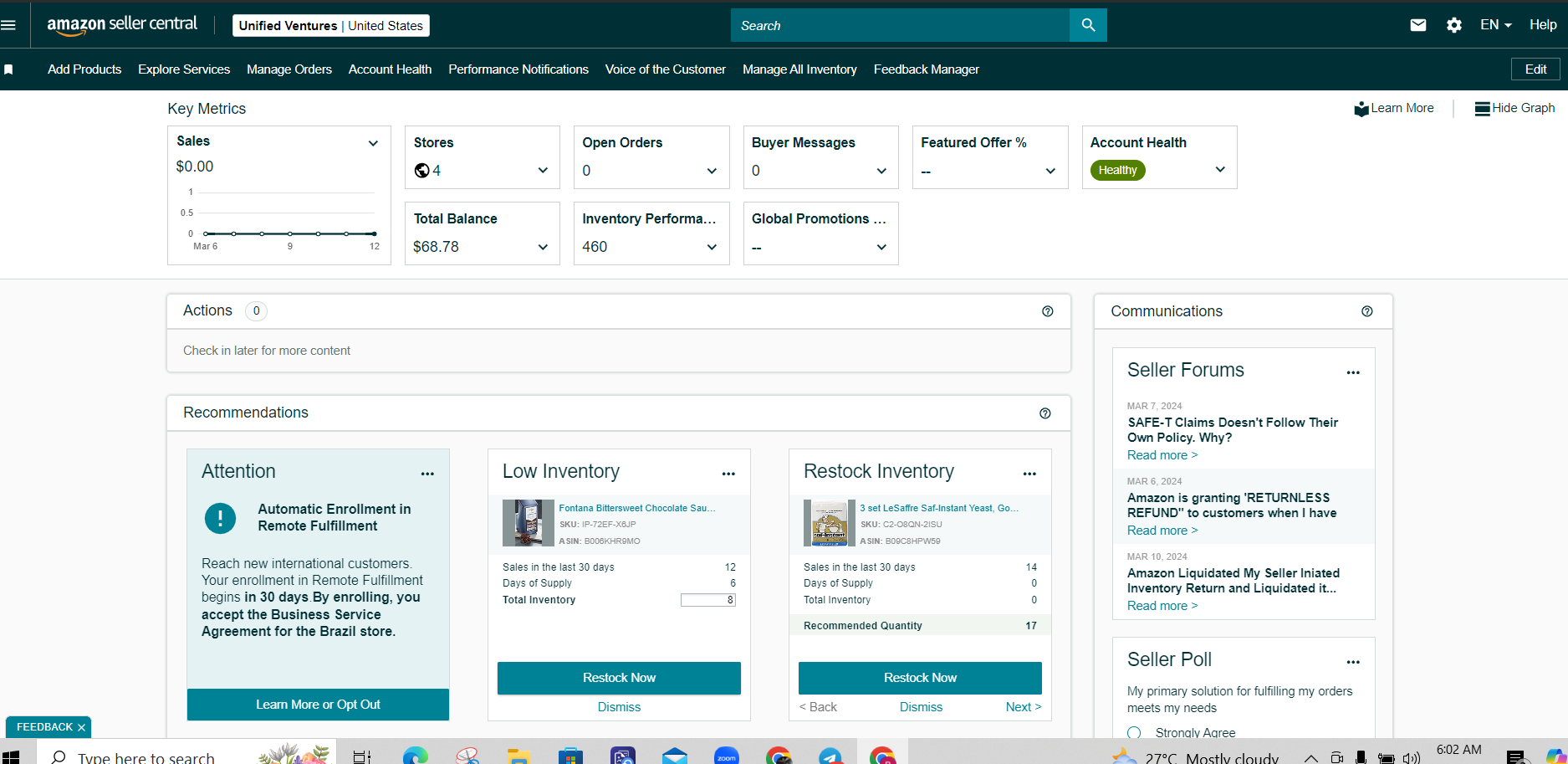The image size is (1568, 764).
Task: Expand the Stores metric card
Action: 543,171
